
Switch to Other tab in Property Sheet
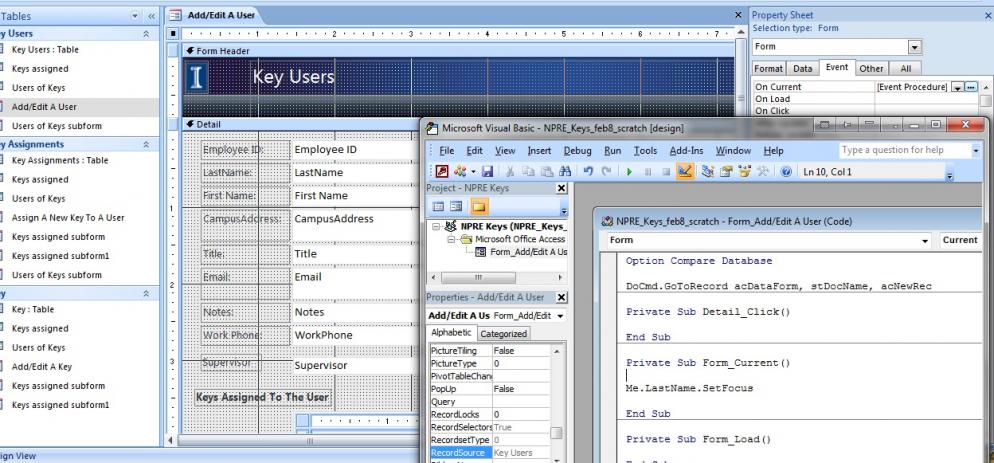pos(872,68)
